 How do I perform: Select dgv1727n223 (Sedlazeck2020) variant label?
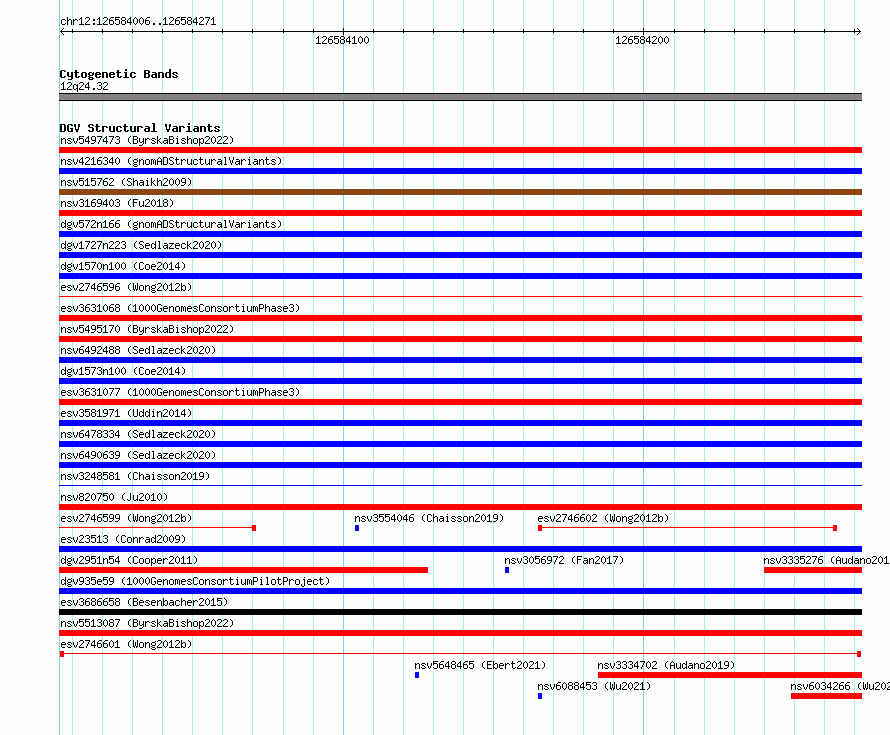pos(141,245)
